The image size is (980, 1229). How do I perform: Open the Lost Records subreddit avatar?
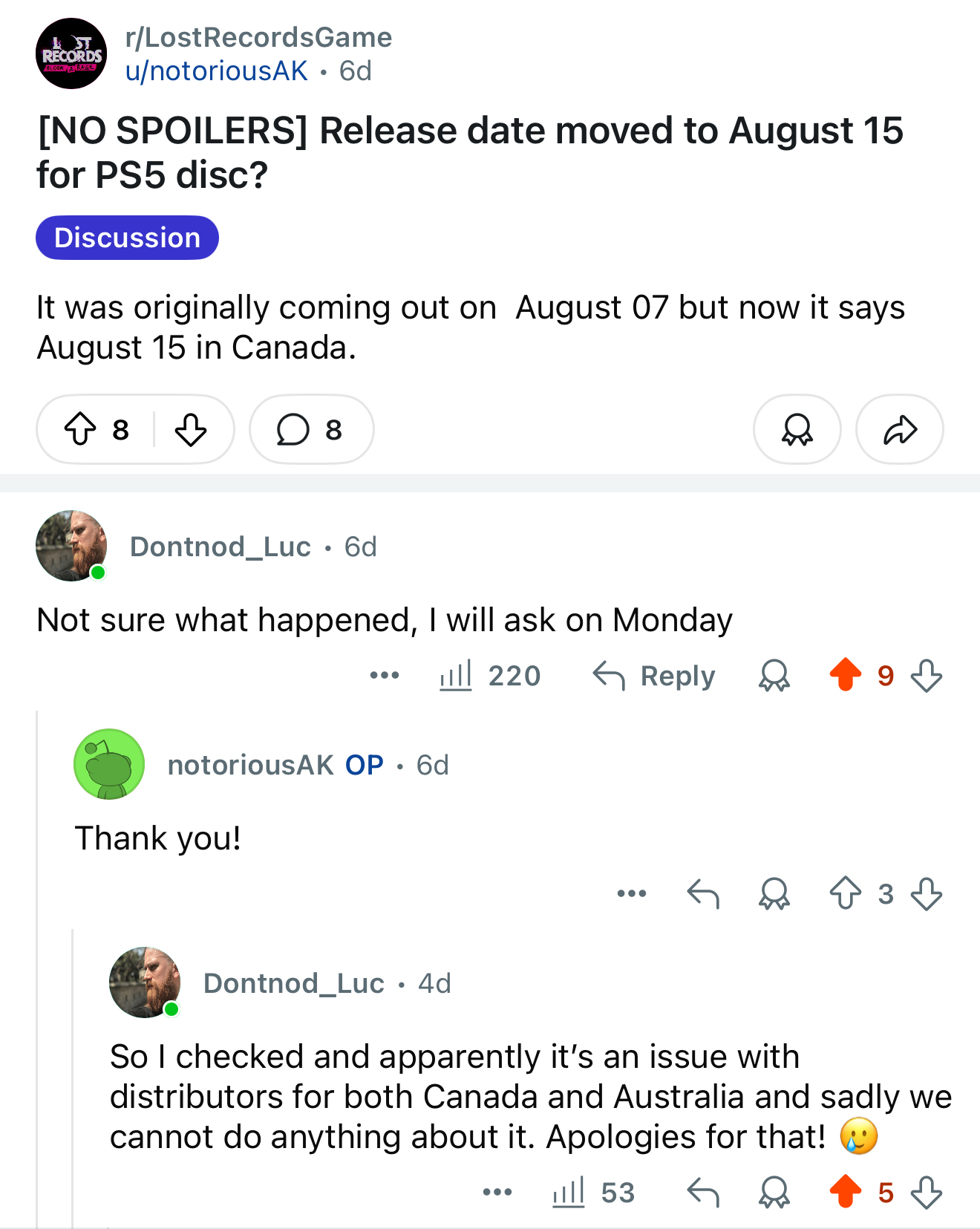click(71, 53)
